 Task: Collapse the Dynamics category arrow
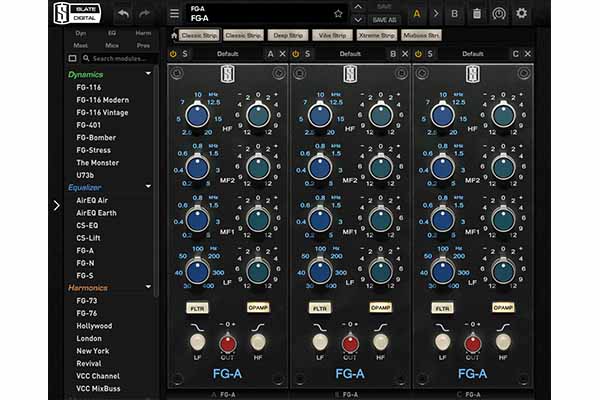click(x=148, y=73)
